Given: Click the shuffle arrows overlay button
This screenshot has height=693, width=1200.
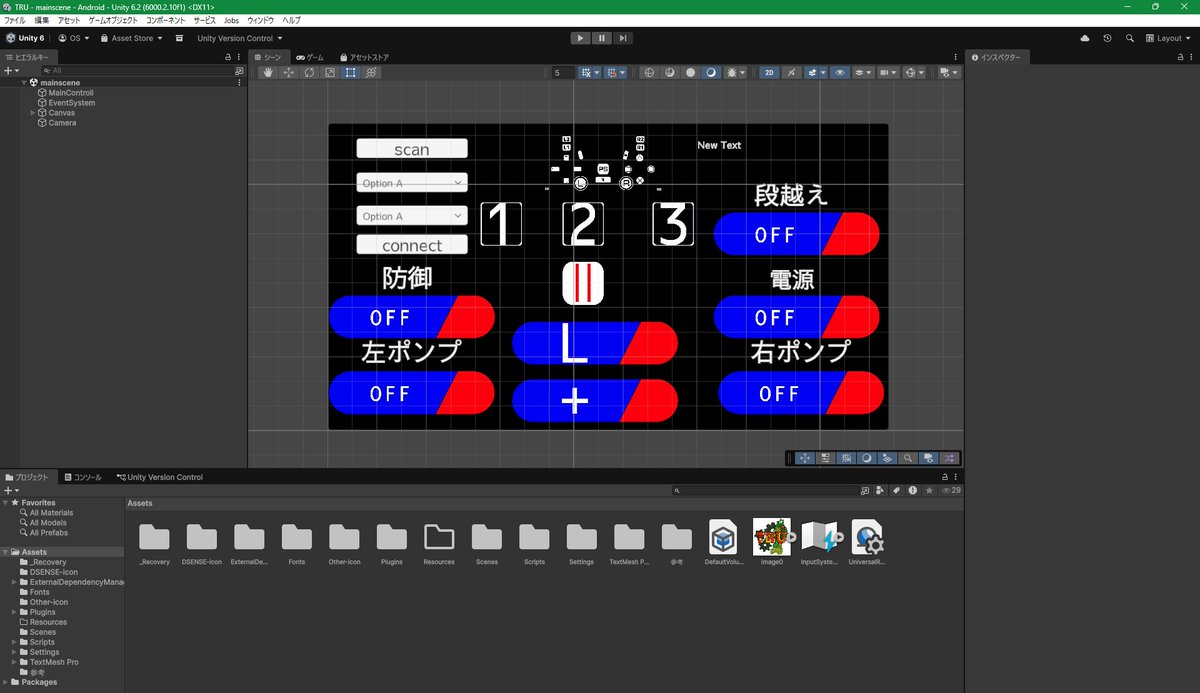Looking at the screenshot, I should (x=949, y=457).
